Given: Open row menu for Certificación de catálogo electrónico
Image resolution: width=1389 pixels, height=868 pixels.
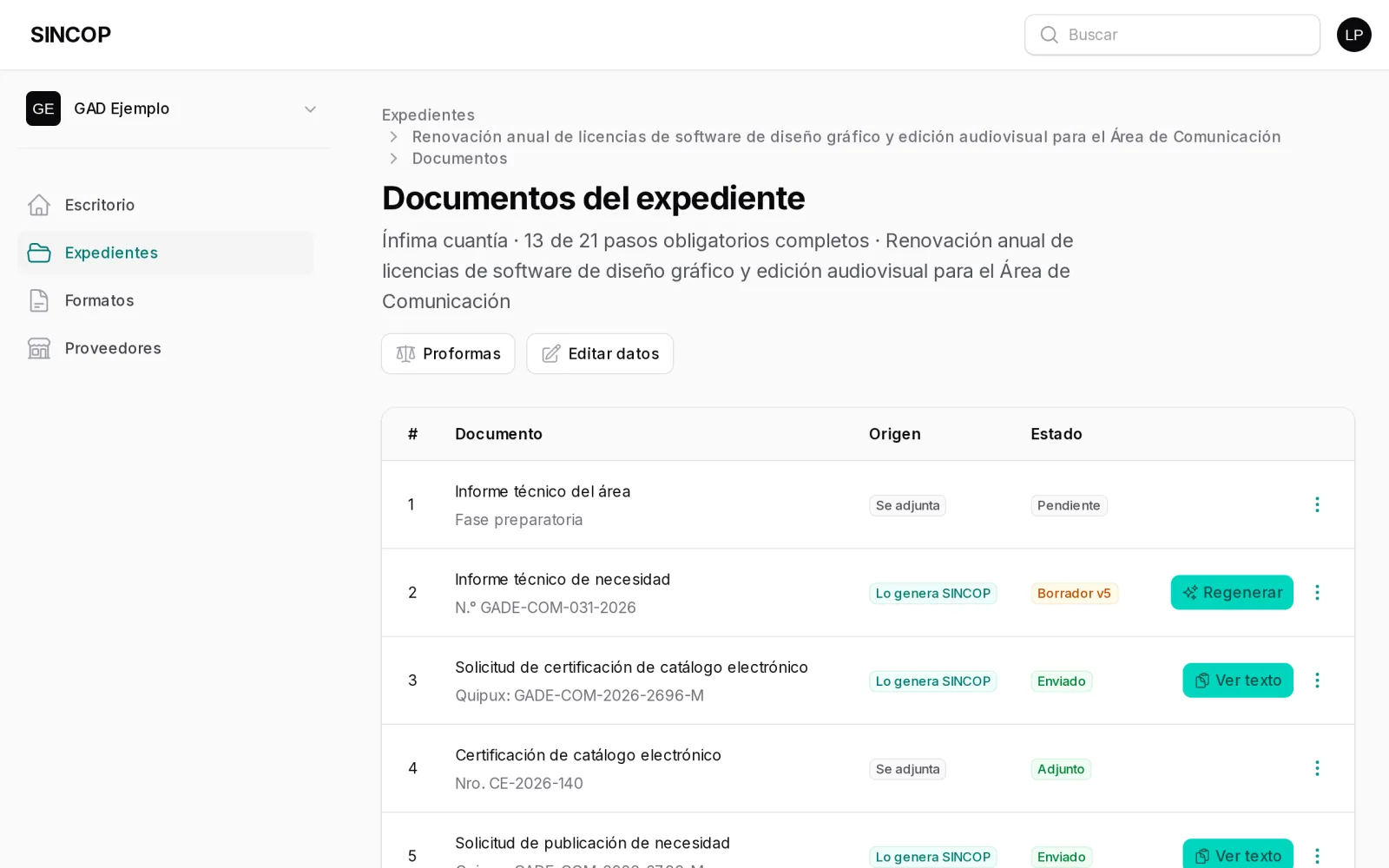Looking at the screenshot, I should pos(1317,768).
